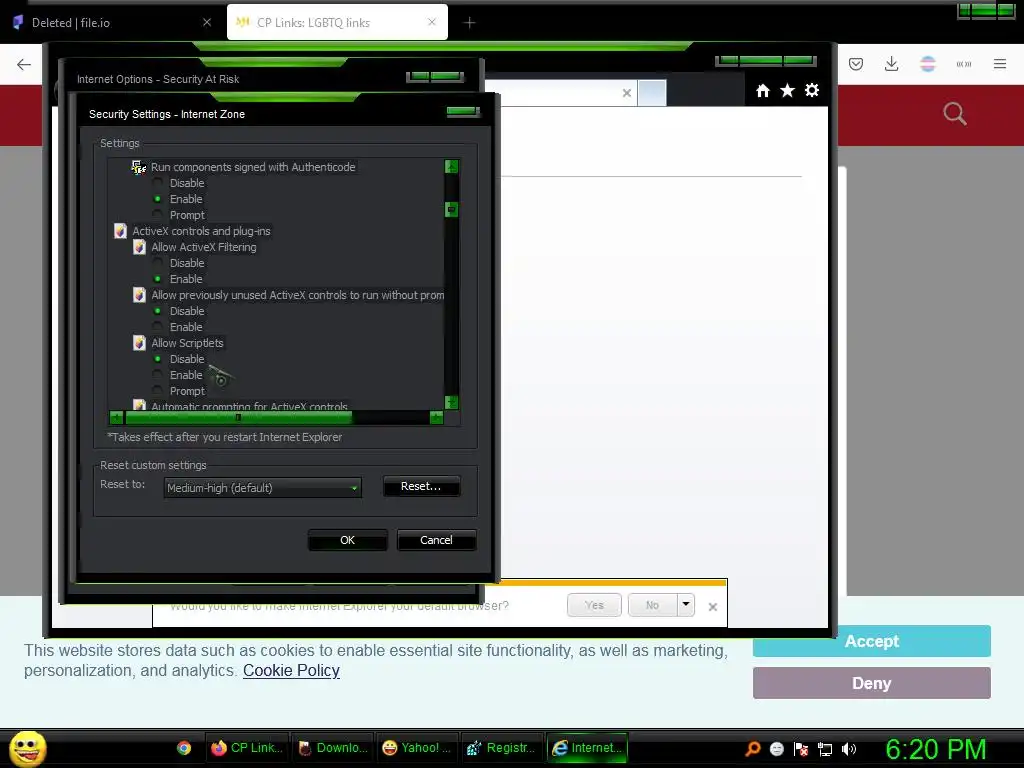The image size is (1024, 768).
Task: Open the Reset to Medium-high dropdown
Action: point(263,488)
